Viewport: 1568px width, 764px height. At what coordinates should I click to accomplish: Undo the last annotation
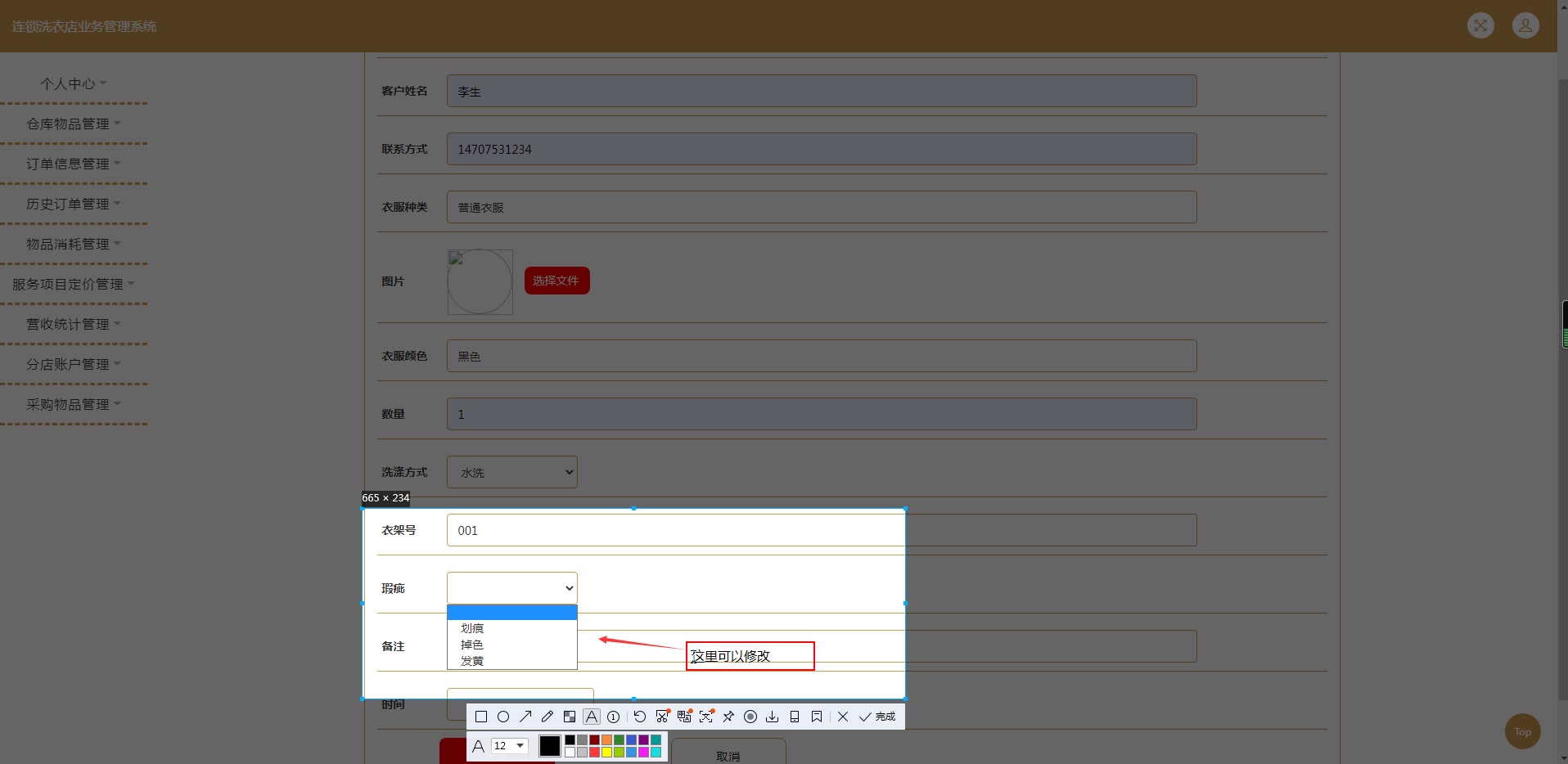(640, 717)
